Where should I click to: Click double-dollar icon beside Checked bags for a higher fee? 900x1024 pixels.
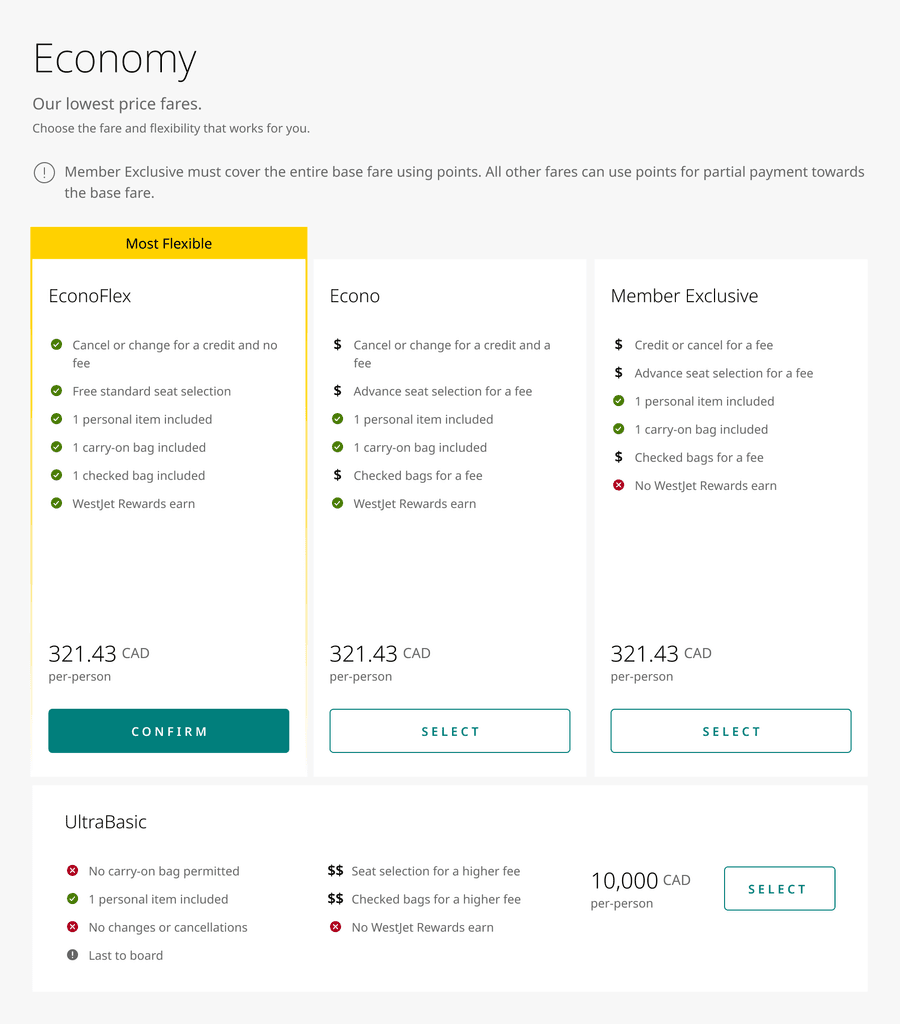click(336, 899)
